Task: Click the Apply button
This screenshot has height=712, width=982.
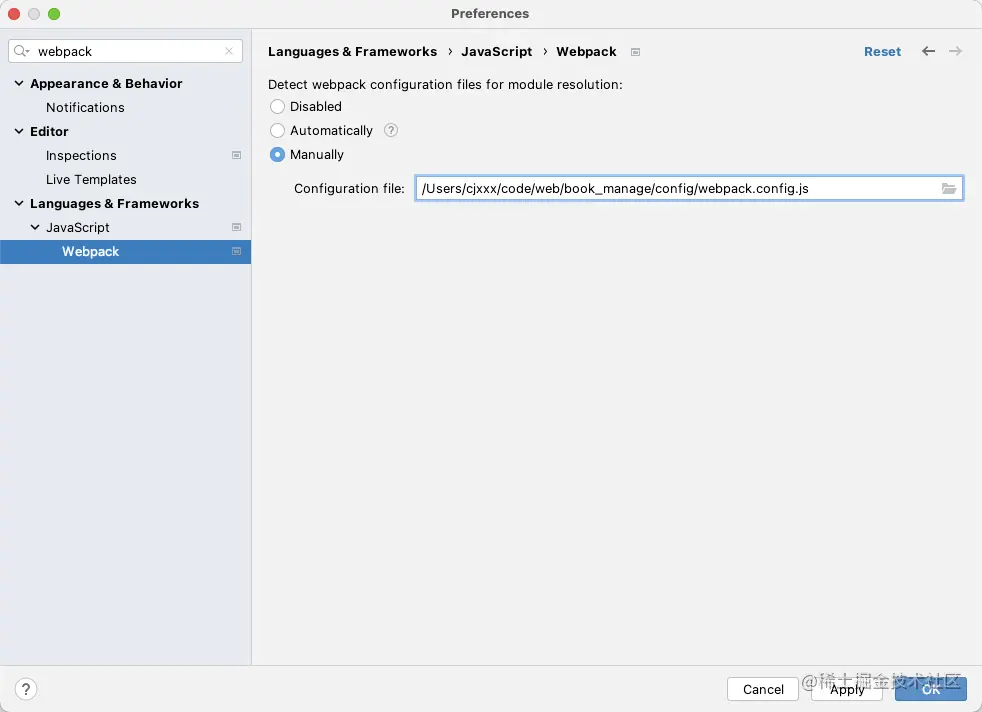Action: (847, 689)
